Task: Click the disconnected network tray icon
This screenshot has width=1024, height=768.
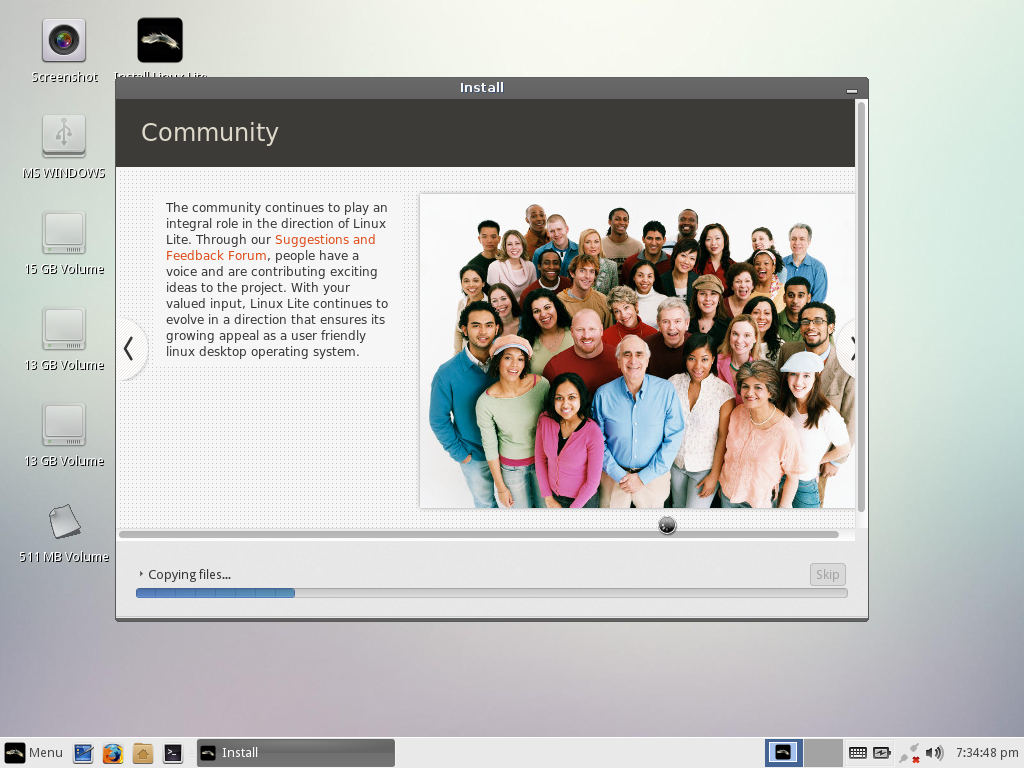Action: point(910,753)
